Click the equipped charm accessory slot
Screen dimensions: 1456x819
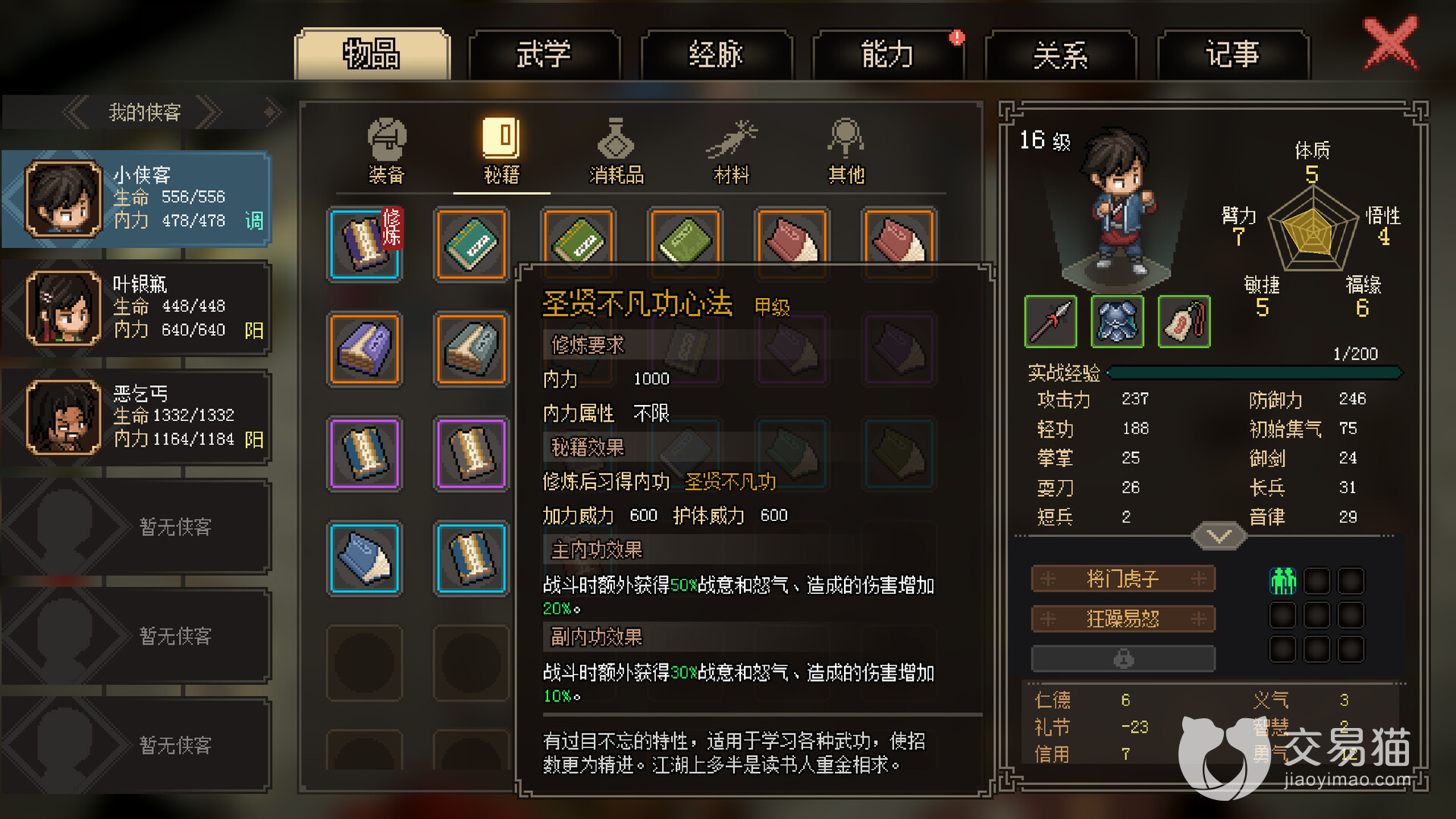(x=1184, y=322)
